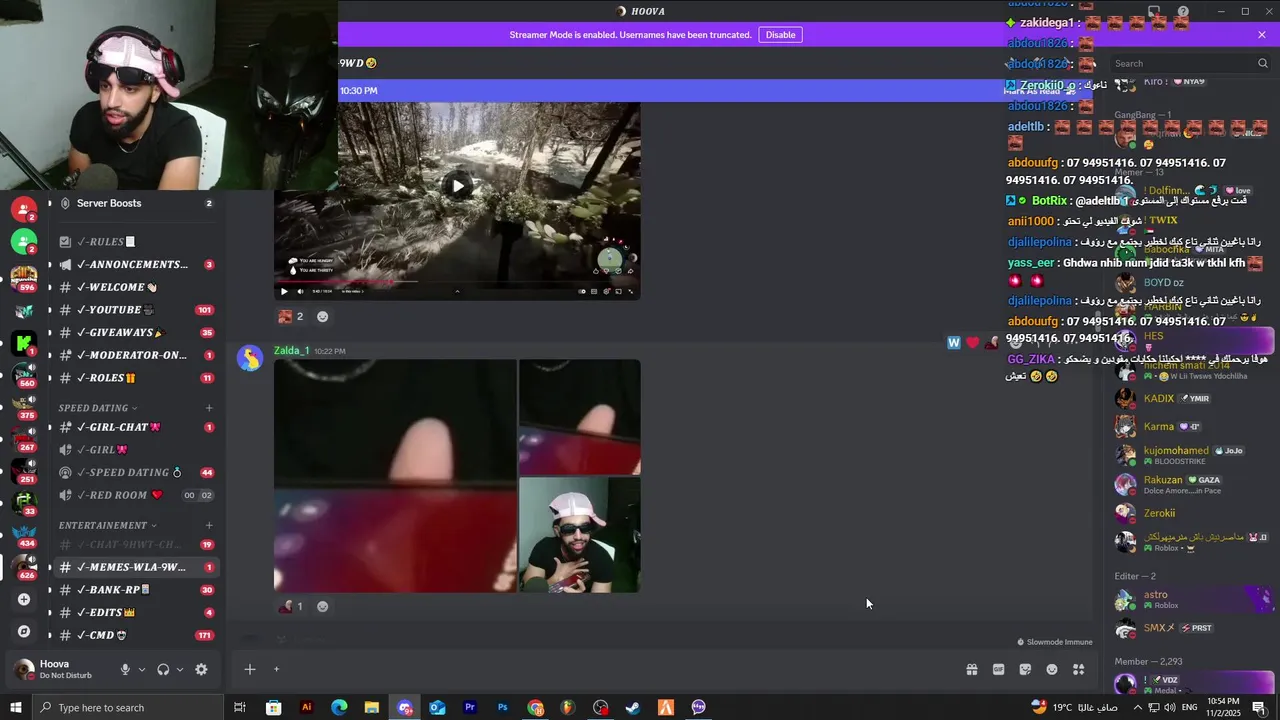
Task: Open server icon with 596 badge
Action: click(x=24, y=277)
